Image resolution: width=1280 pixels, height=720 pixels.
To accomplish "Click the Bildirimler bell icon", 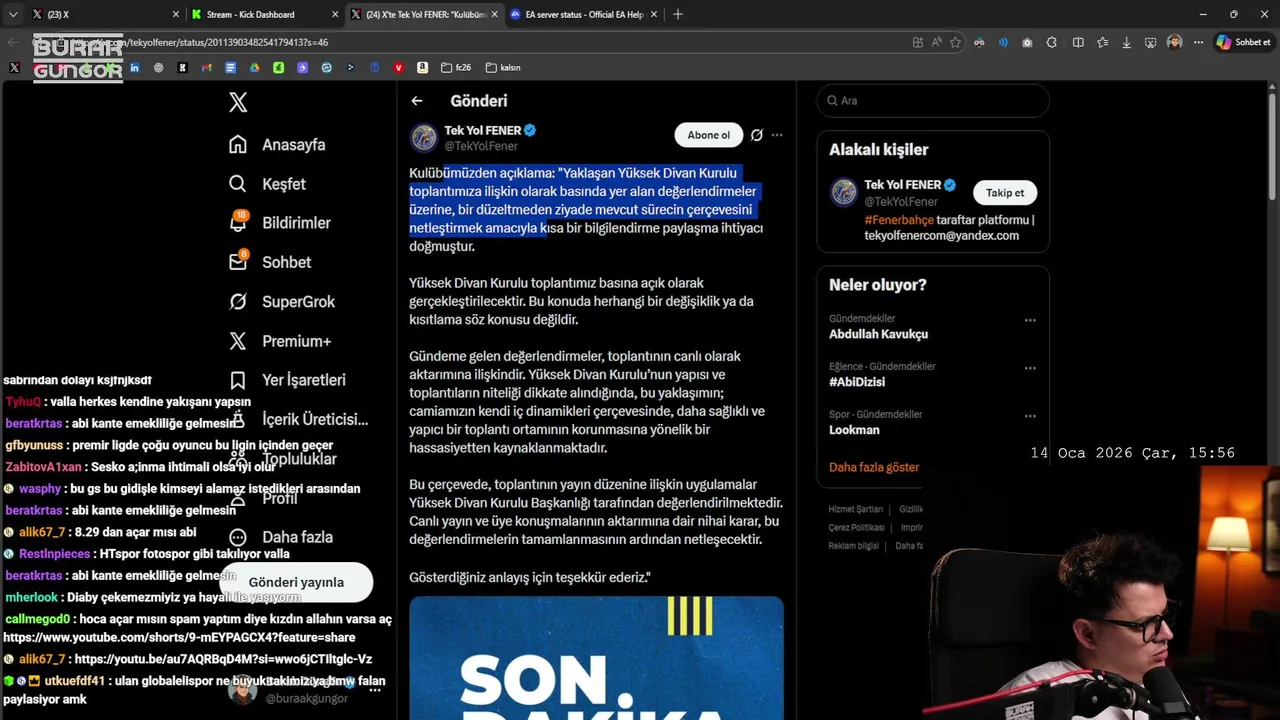I will coord(238,223).
